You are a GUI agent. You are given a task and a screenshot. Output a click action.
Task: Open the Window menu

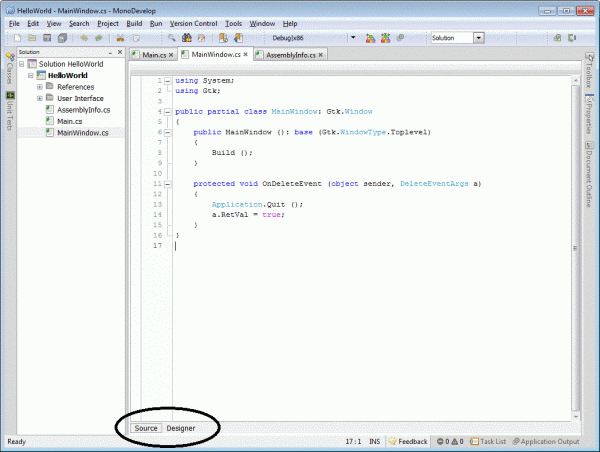point(262,24)
